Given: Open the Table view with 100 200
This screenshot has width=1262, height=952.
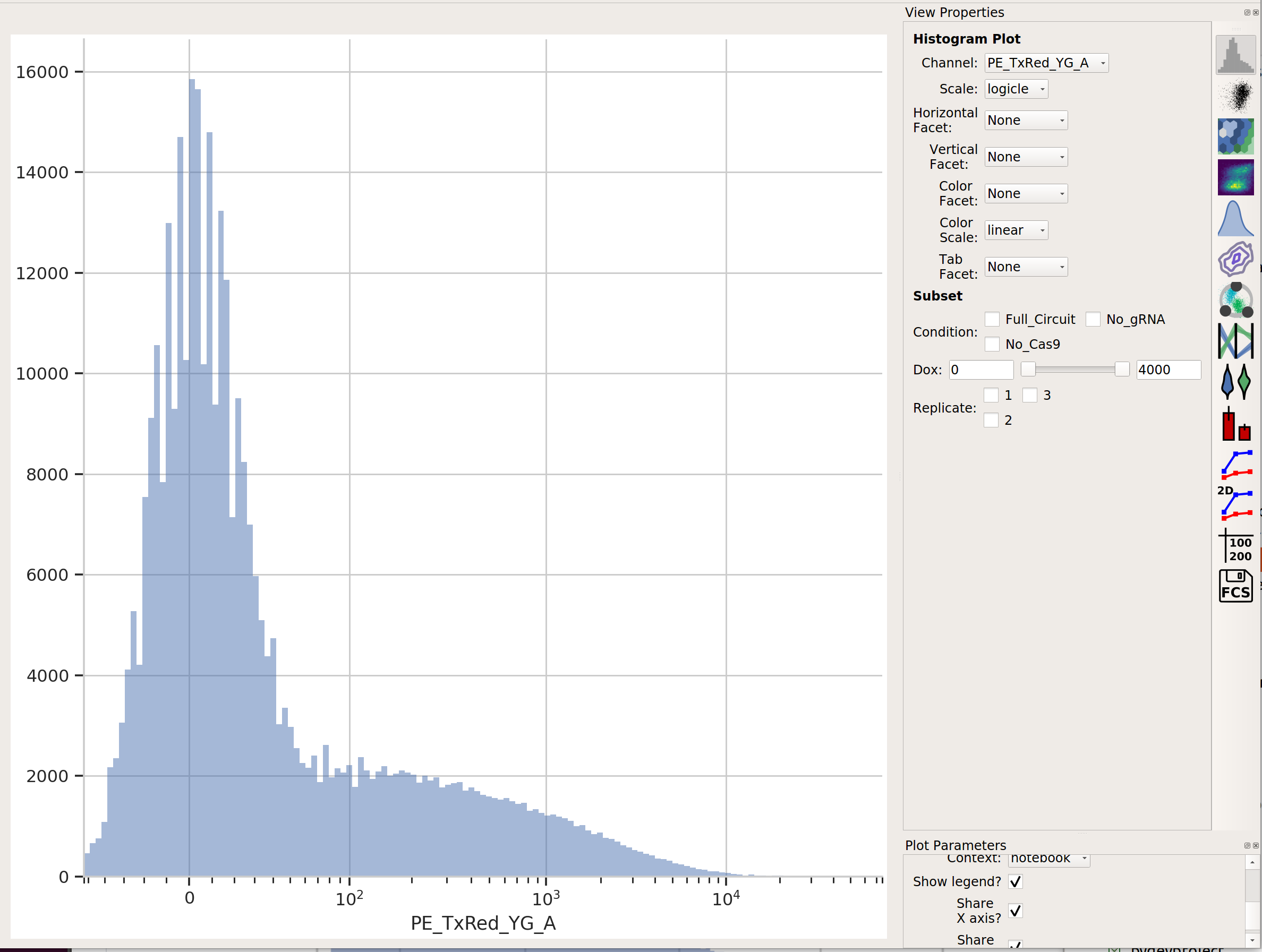Looking at the screenshot, I should 1235,545.
